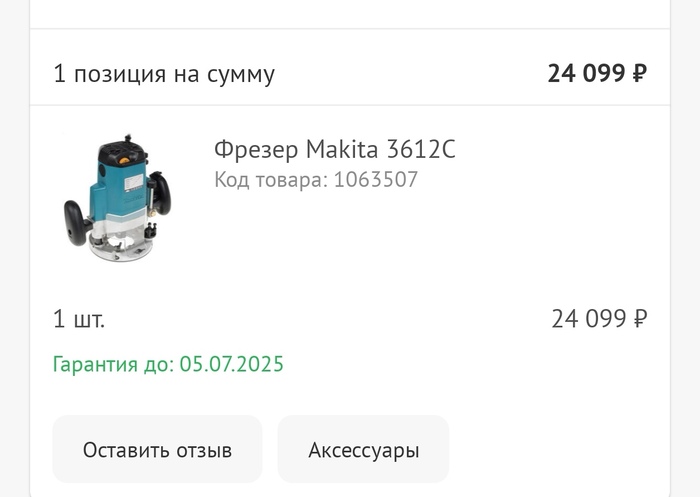Open the Аксессуары button
Screen dimensions: 700x497
click(363, 450)
